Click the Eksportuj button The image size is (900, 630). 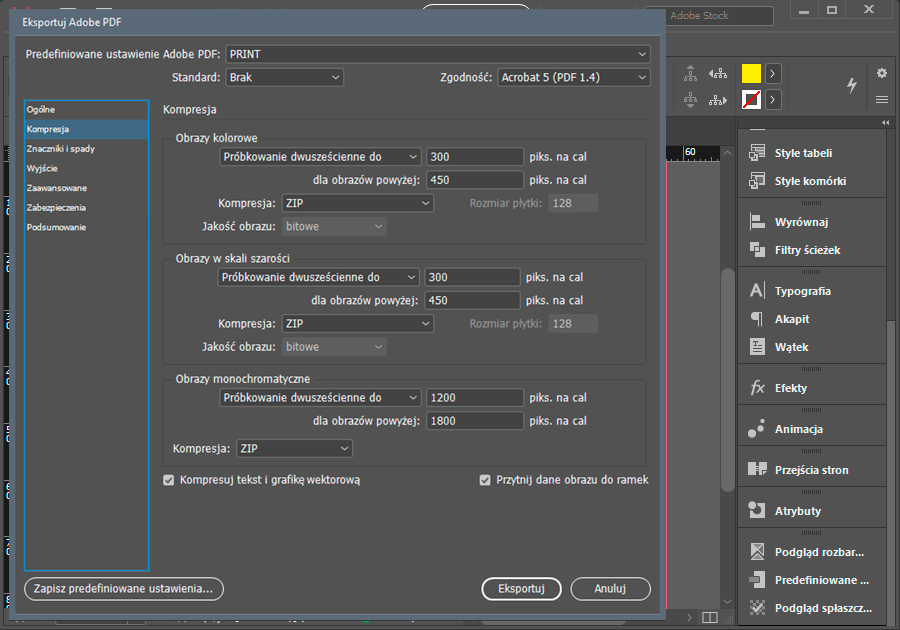pos(521,589)
